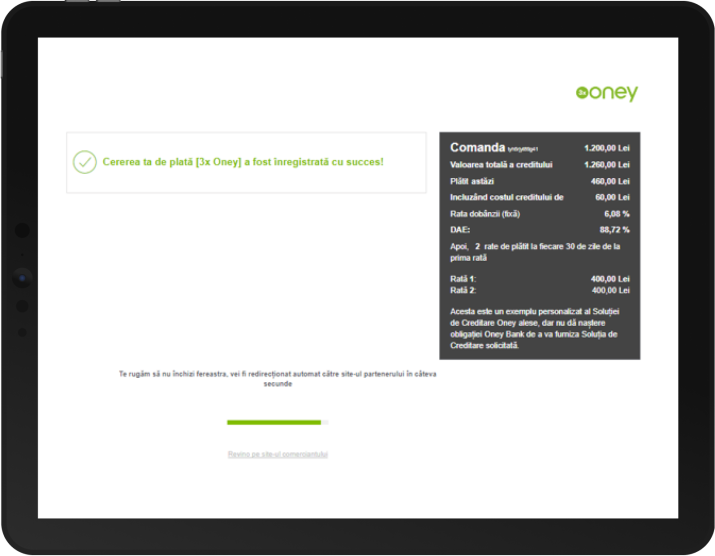Click the 'Revino pe site-ul comerciantului' link

[278, 454]
